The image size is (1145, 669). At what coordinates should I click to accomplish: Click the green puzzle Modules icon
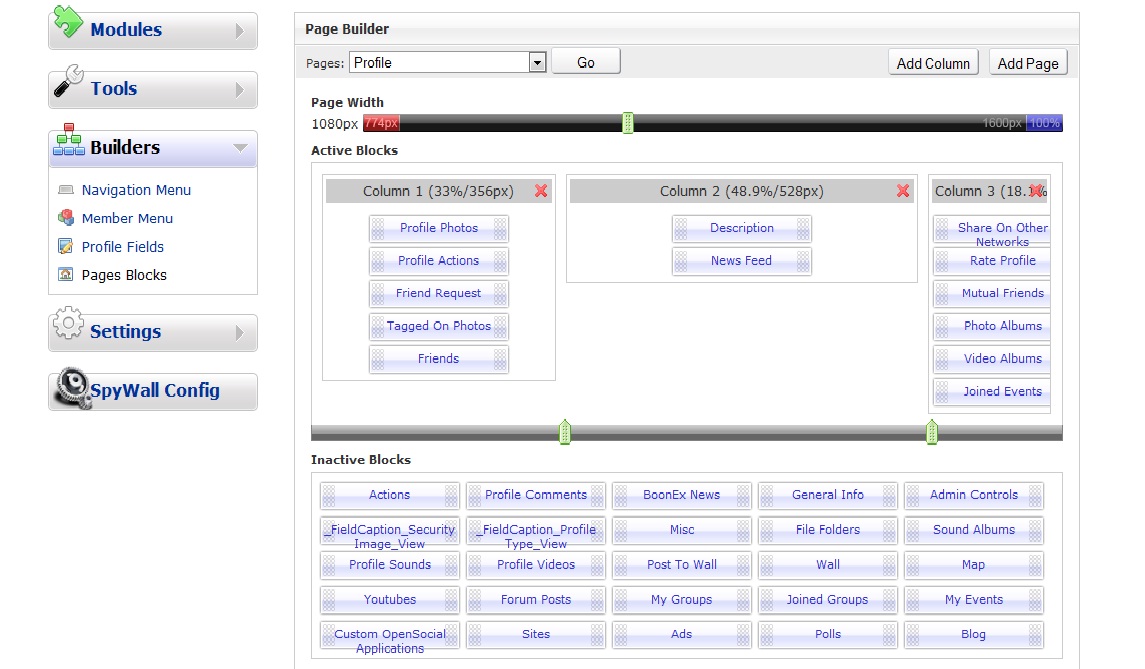(68, 21)
